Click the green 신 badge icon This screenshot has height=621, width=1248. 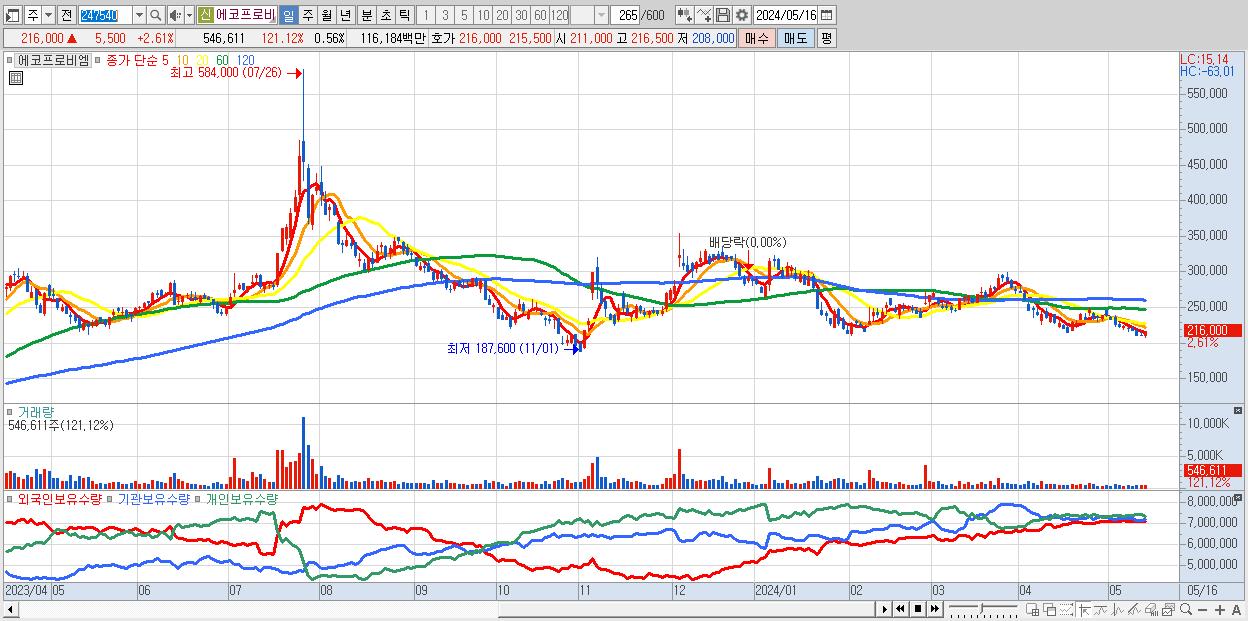pos(205,15)
